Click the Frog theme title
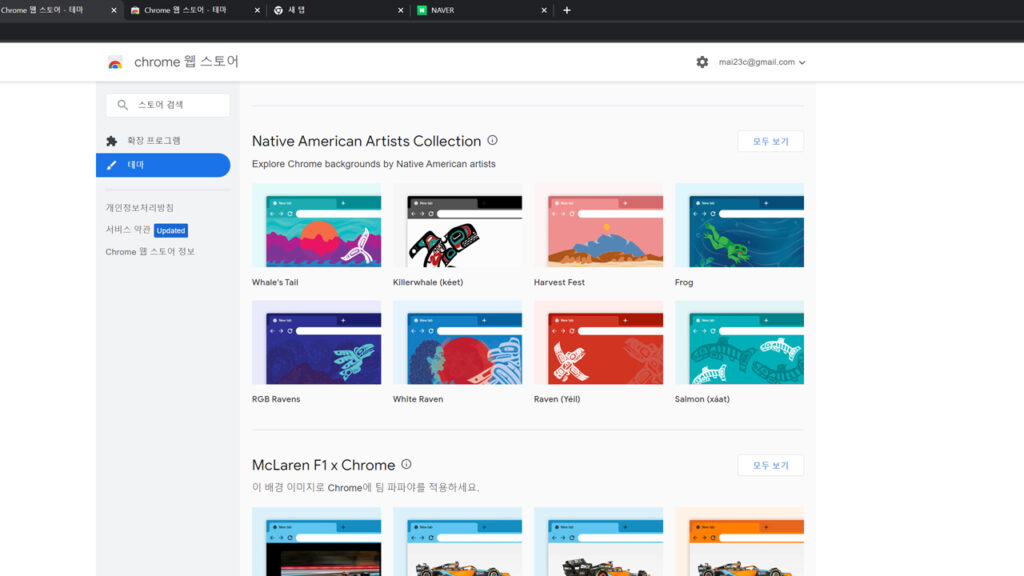Screen dimensions: 1024x576 pos(684,282)
